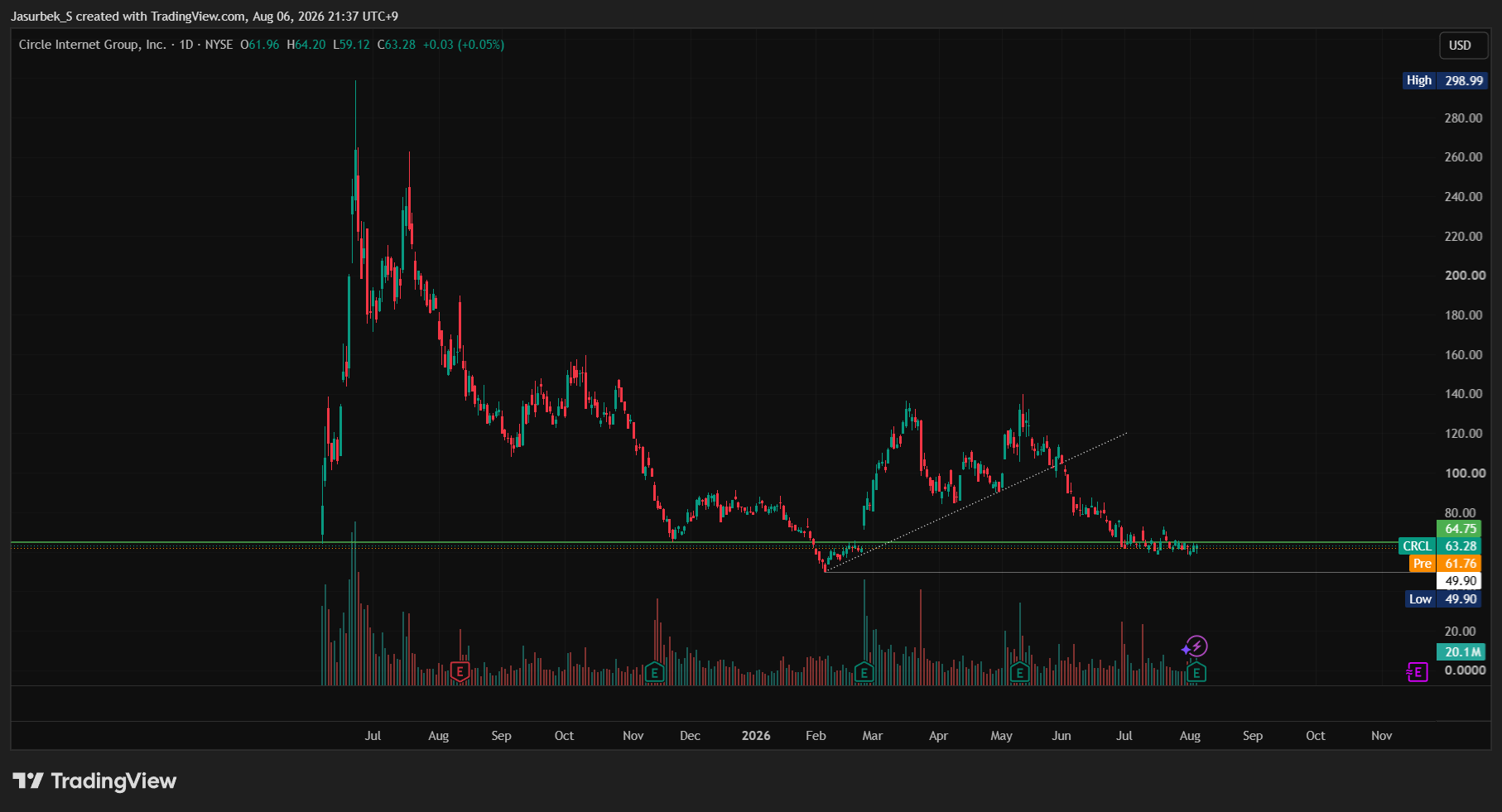This screenshot has height=812, width=1502.
Task: Click the 140.00 price scale value
Action: point(1463,394)
